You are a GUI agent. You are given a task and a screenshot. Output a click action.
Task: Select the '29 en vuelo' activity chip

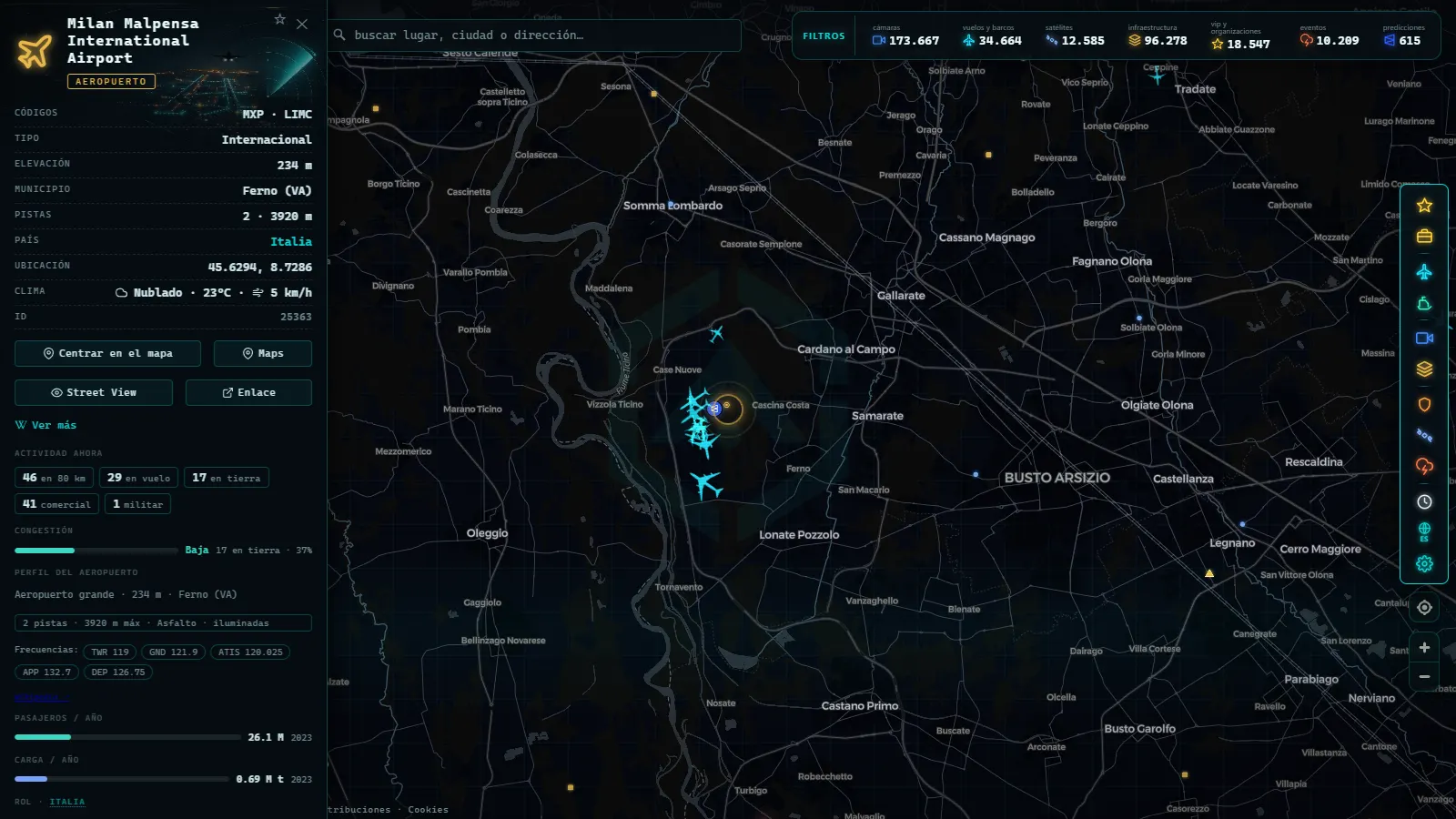(138, 478)
